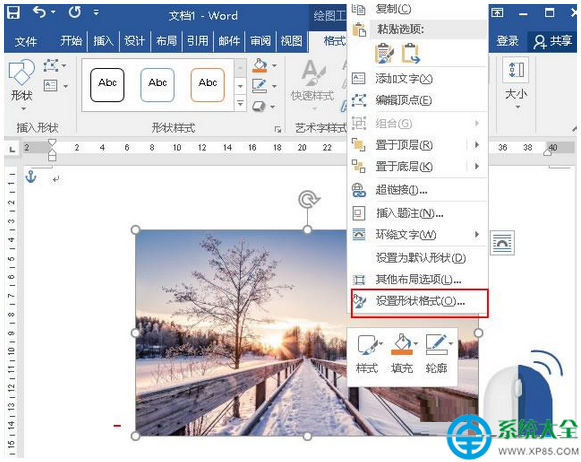581x462 pixels.
Task: Click the shape fill paint bucket icon
Action: click(259, 66)
